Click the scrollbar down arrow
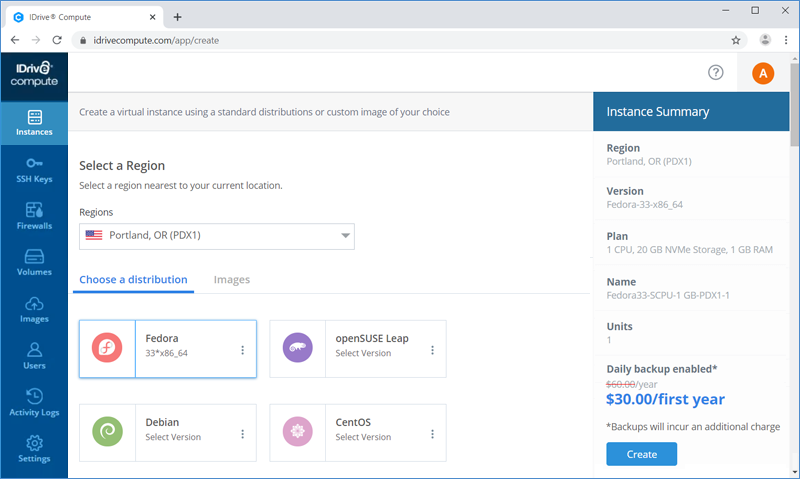Screen dimensions: 800x479 [x=794, y=473]
